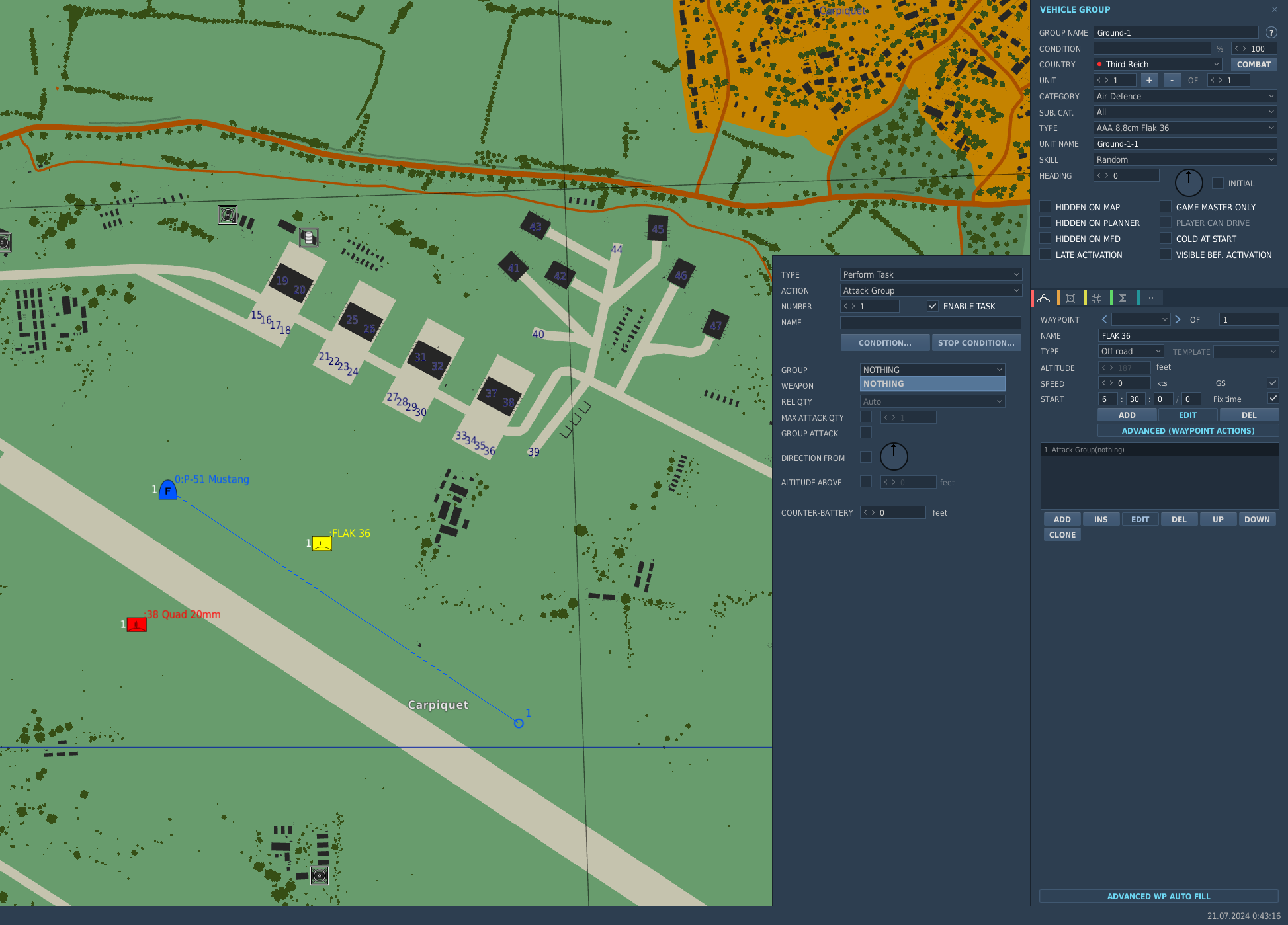Click Advanced WP Auto Fill button
This screenshot has width=1288, height=925.
[x=1158, y=896]
